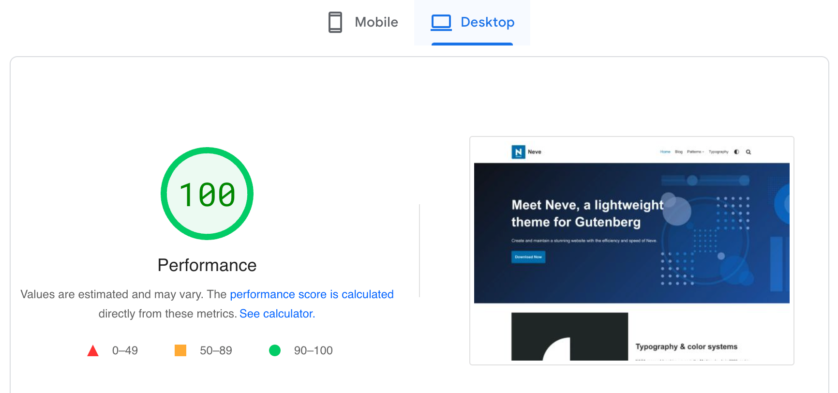Click the Download Now button in preview
Image resolution: width=838 pixels, height=393 pixels.
coord(528,257)
